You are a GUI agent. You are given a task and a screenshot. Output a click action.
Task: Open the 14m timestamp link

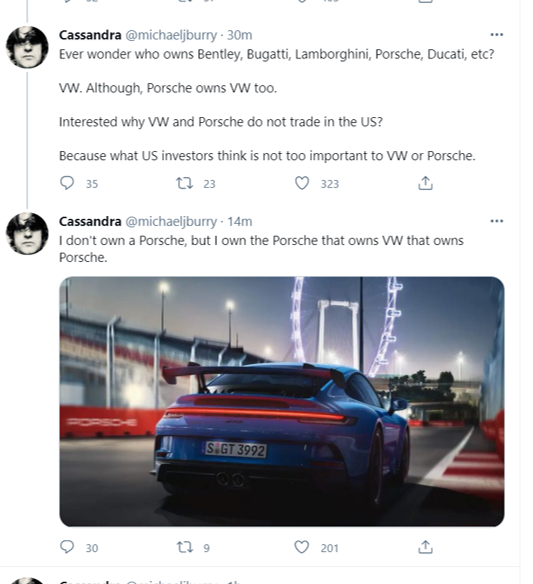pyautogui.click(x=239, y=222)
